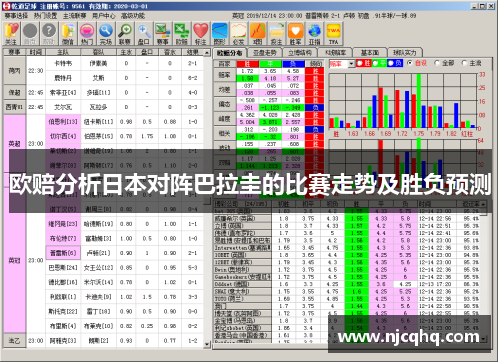Select the green 平 radio button
The width and height of the screenshot is (500, 362).
375,63
